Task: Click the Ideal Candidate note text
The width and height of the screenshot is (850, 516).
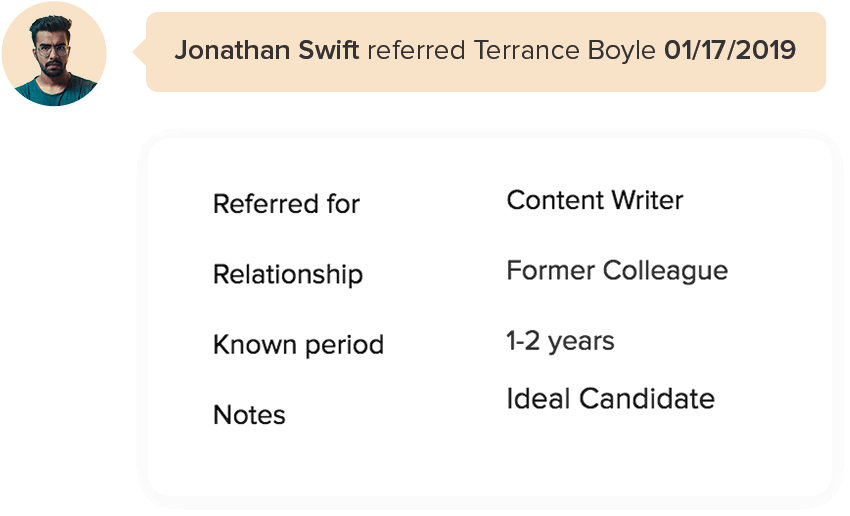Action: tap(610, 399)
